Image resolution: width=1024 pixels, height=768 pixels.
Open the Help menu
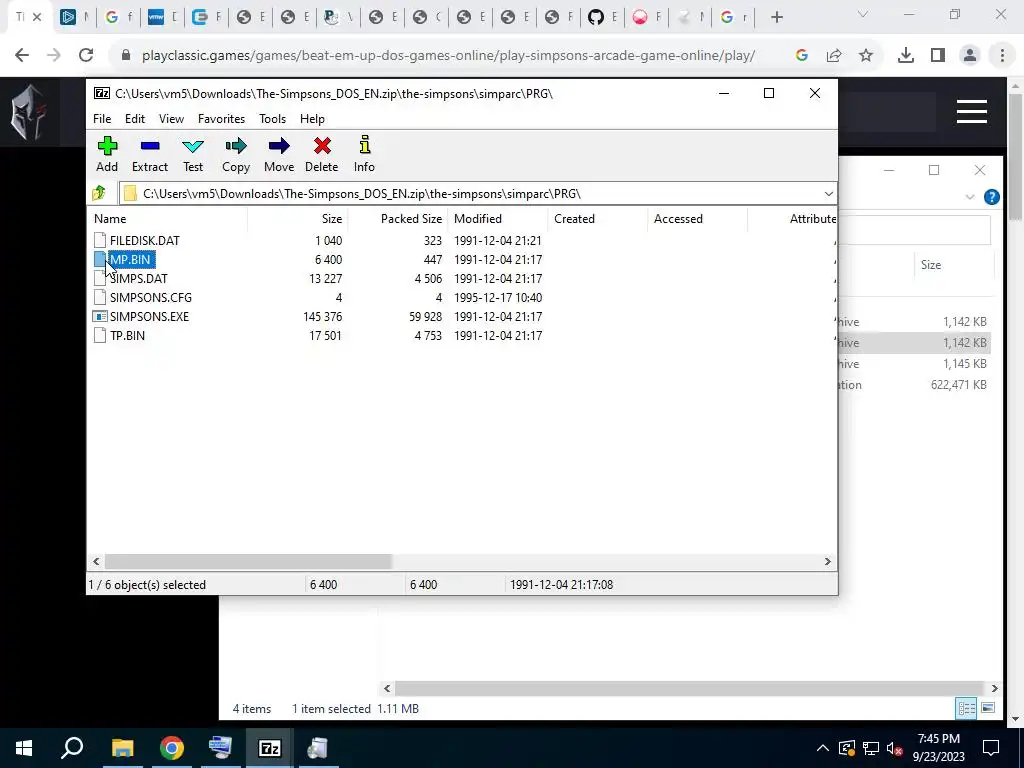click(312, 119)
